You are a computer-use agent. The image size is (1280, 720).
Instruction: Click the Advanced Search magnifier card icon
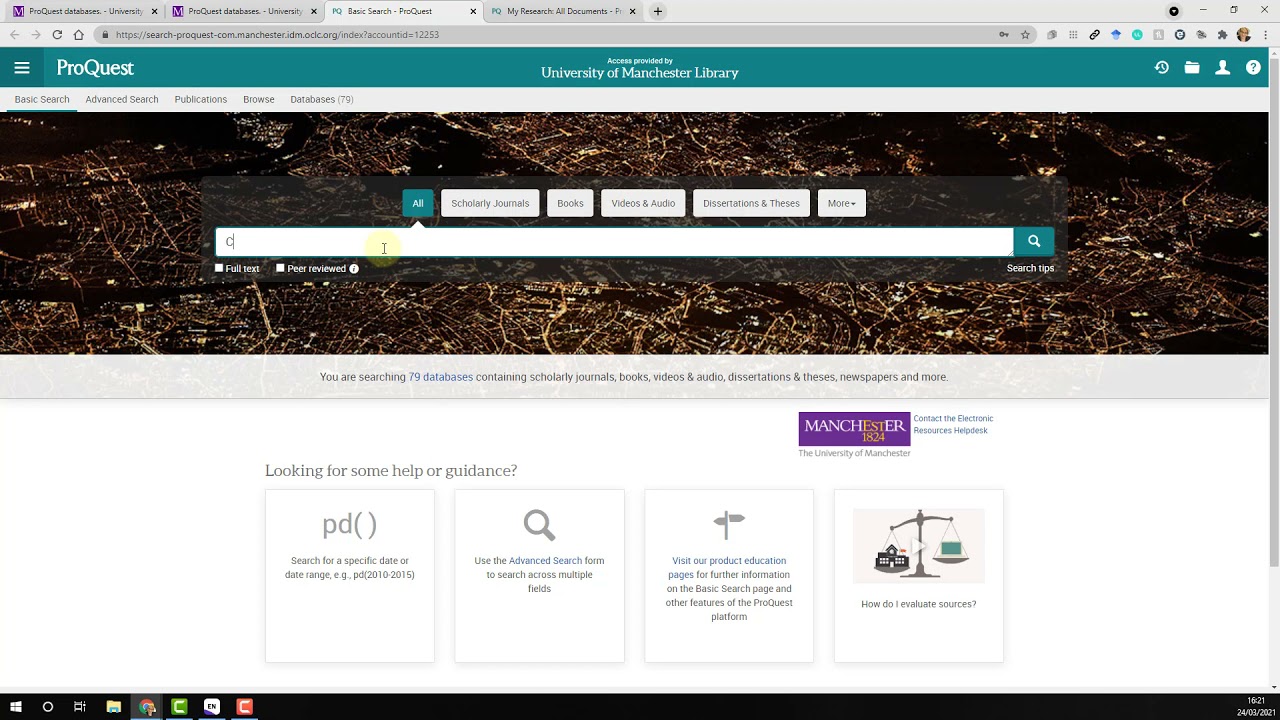(x=539, y=525)
